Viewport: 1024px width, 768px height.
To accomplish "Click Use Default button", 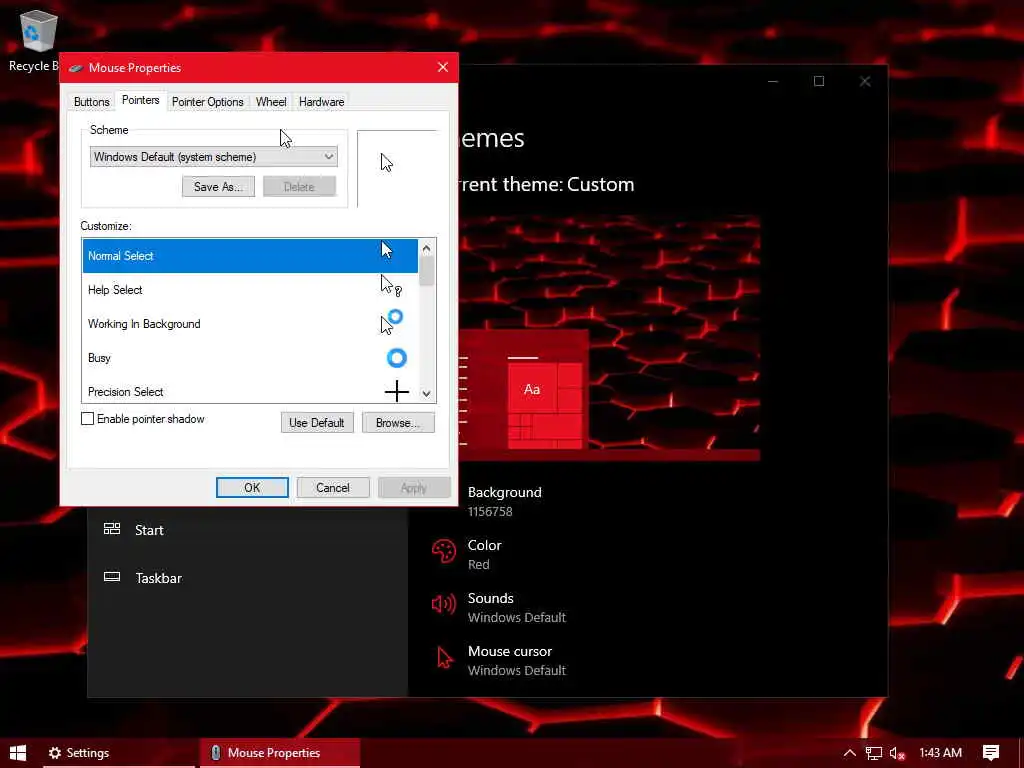I will [317, 423].
